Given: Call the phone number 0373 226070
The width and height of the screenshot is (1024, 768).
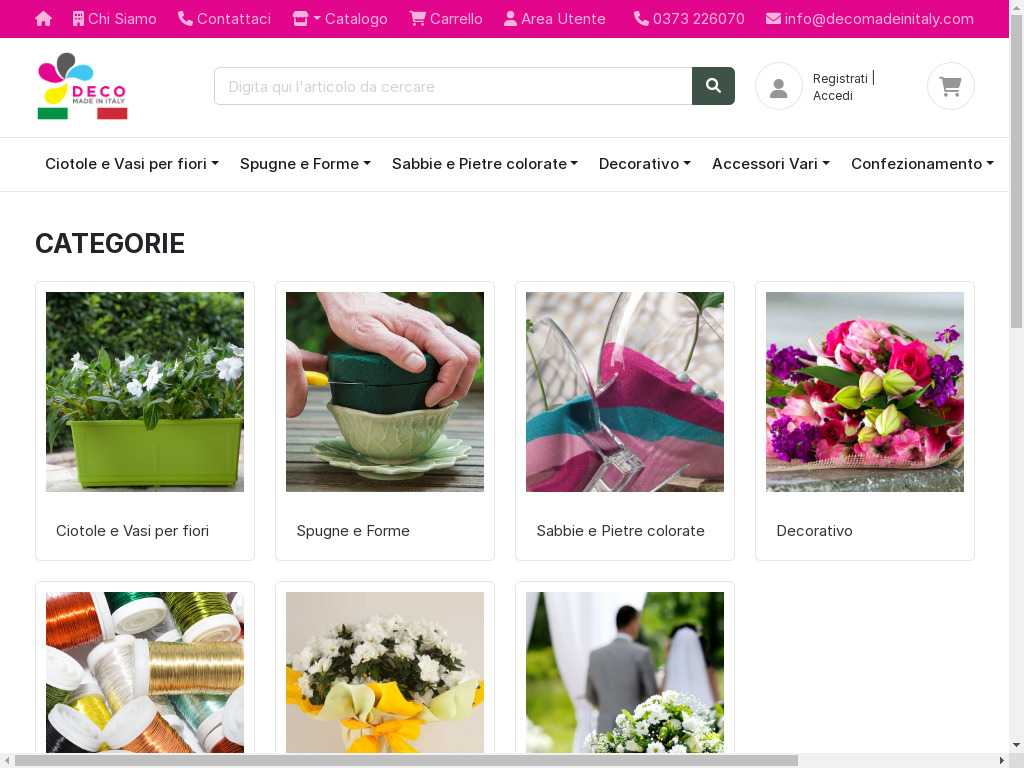Looking at the screenshot, I should coord(689,19).
